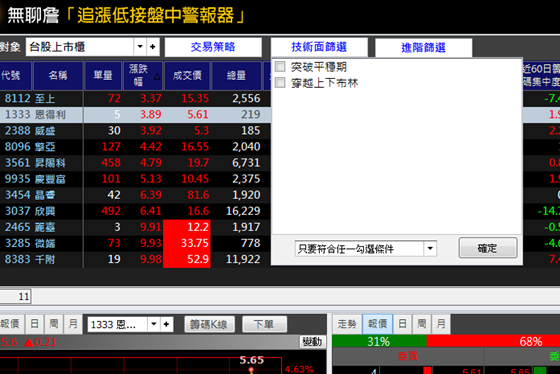Click the count field showing 11
The image size is (560, 374).
pyautogui.click(x=15, y=296)
